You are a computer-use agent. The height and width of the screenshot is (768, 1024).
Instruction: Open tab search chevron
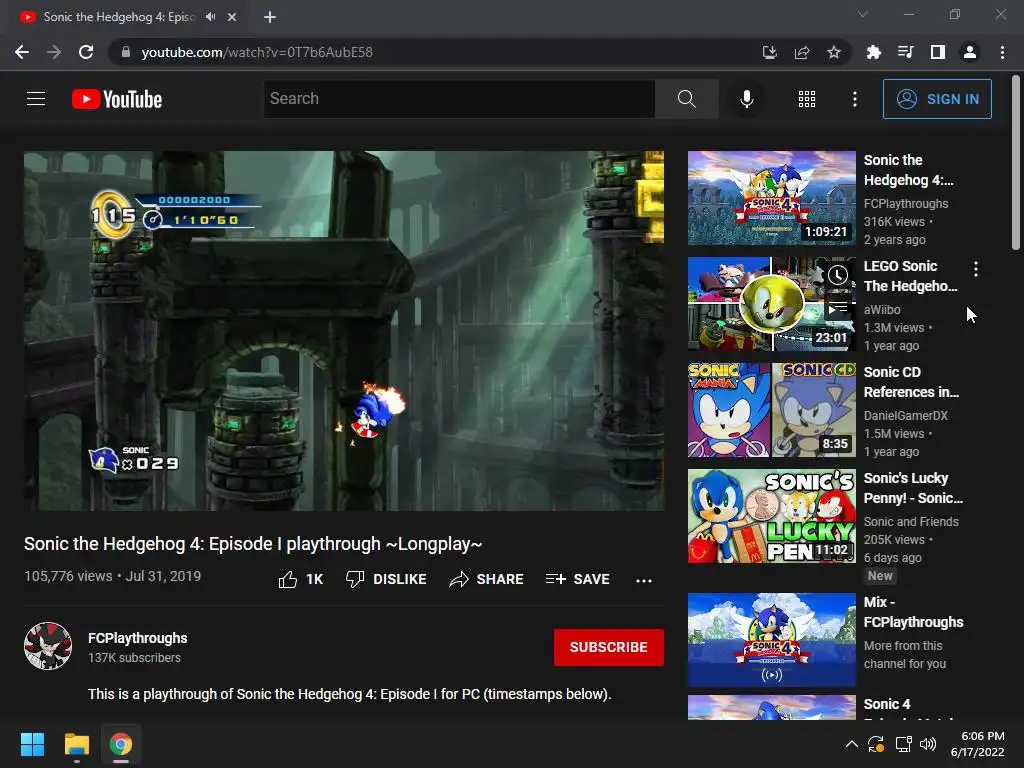863,14
